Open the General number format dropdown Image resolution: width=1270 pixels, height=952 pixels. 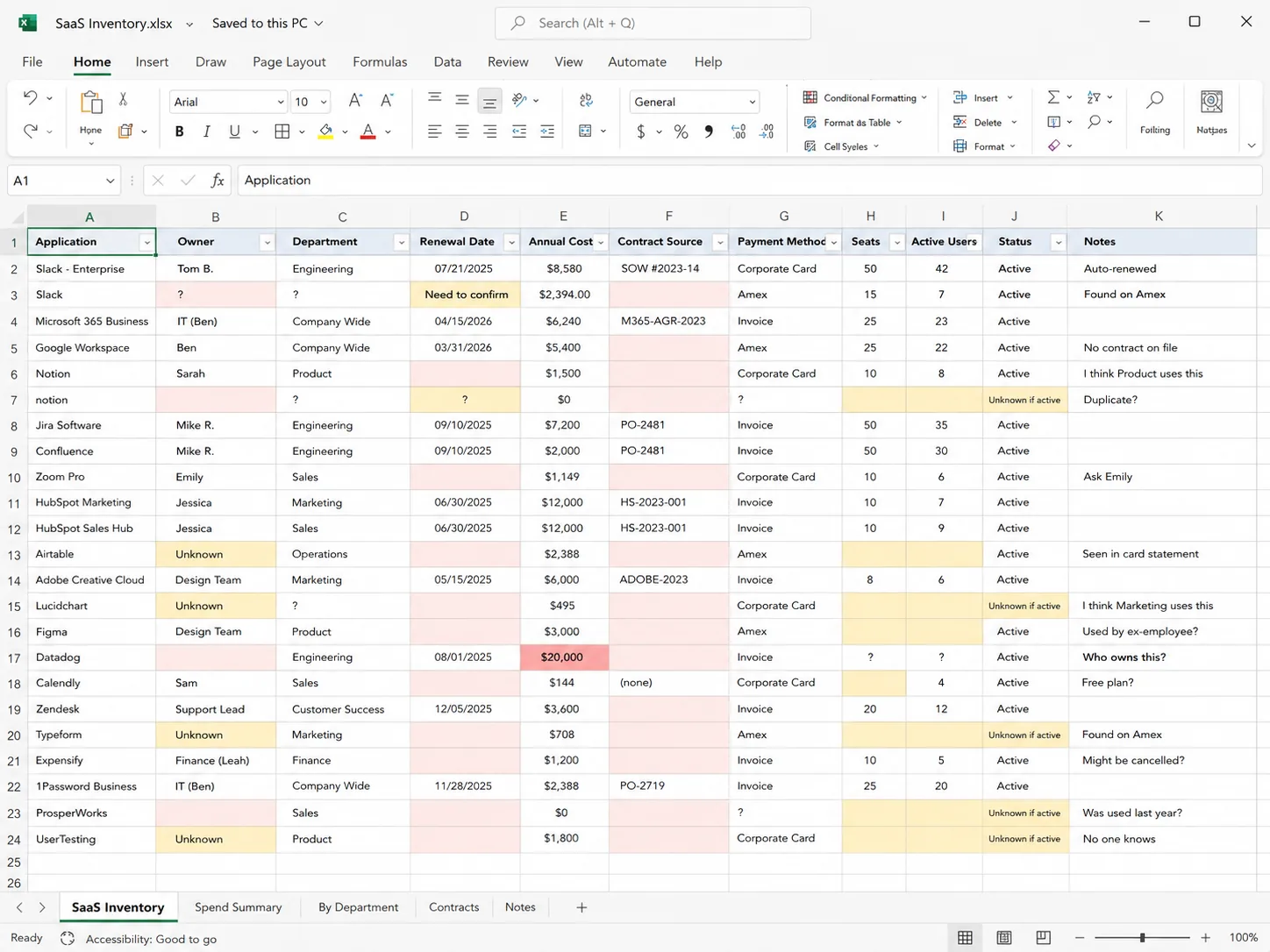[x=752, y=103]
